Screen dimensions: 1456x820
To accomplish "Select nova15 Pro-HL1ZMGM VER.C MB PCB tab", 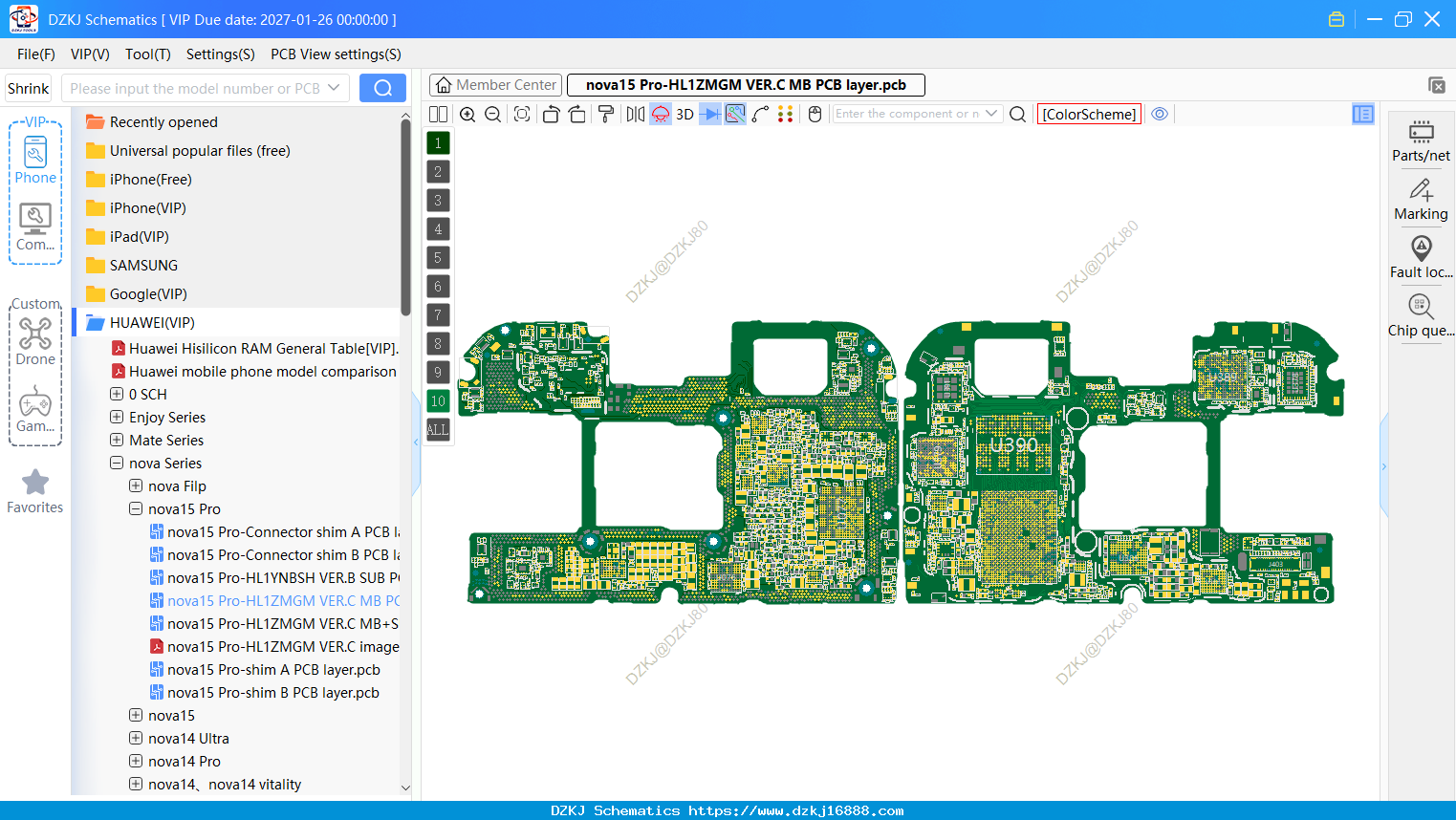I will coord(746,85).
